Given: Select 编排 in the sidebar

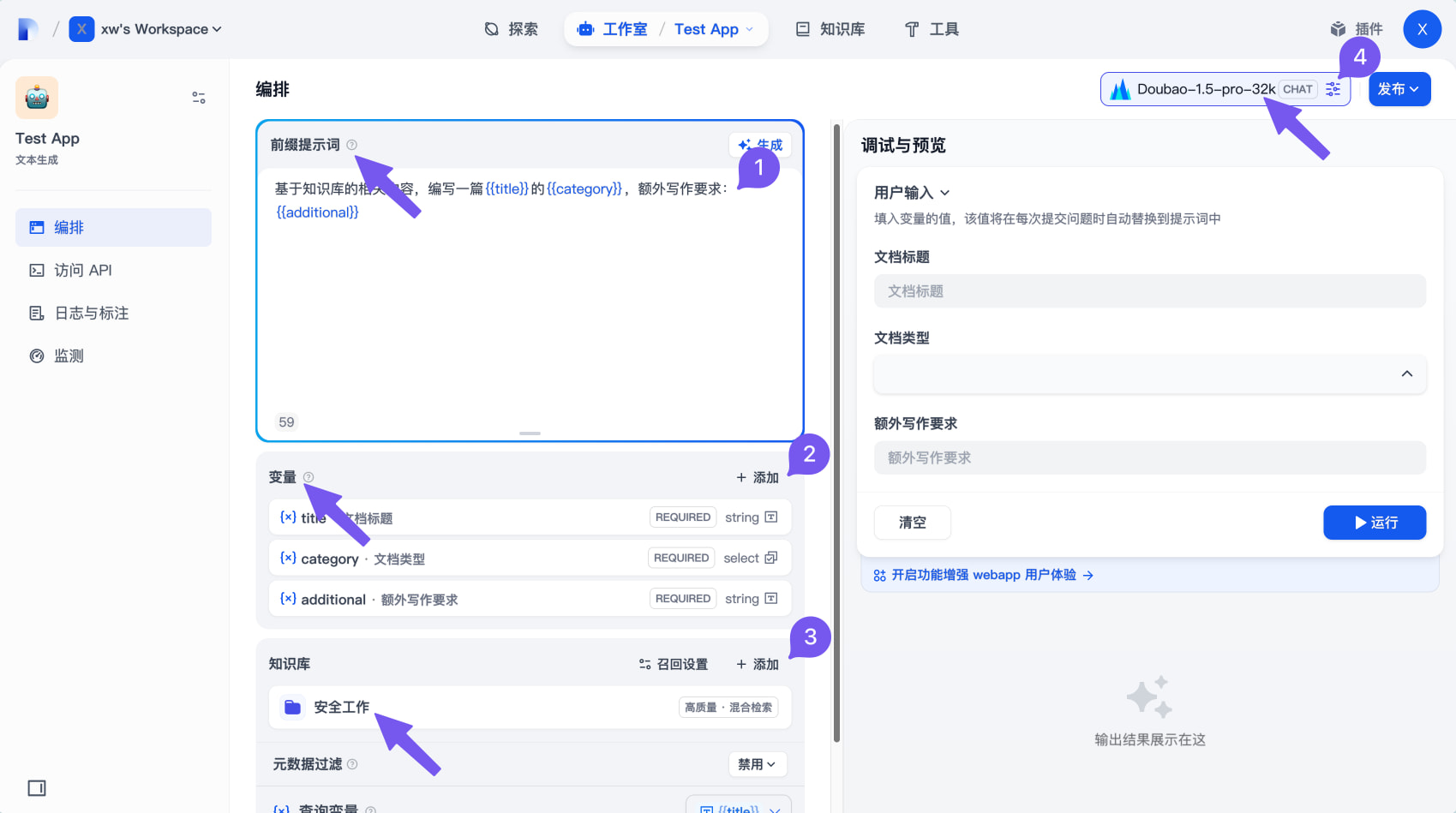Looking at the screenshot, I should 113,227.
